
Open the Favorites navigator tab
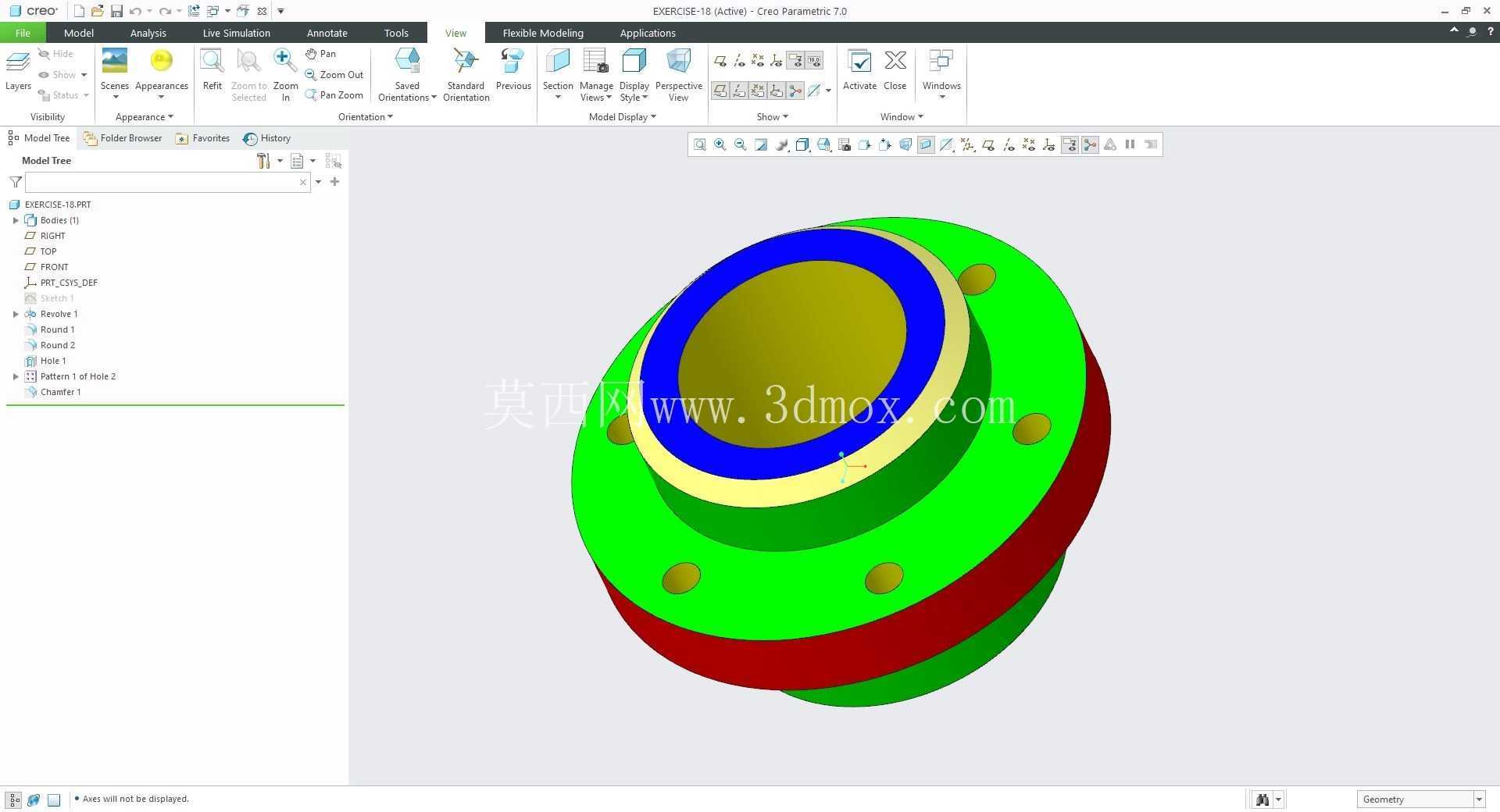click(203, 138)
